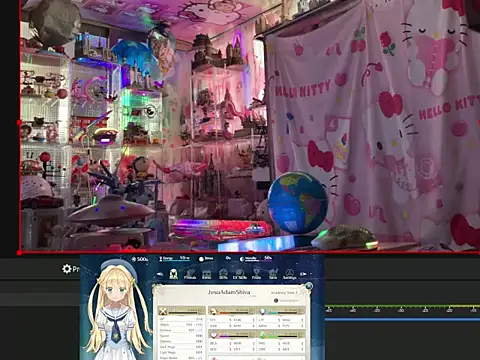Open the Settings tab in game menu
The image size is (480, 360).
tap(289, 274)
